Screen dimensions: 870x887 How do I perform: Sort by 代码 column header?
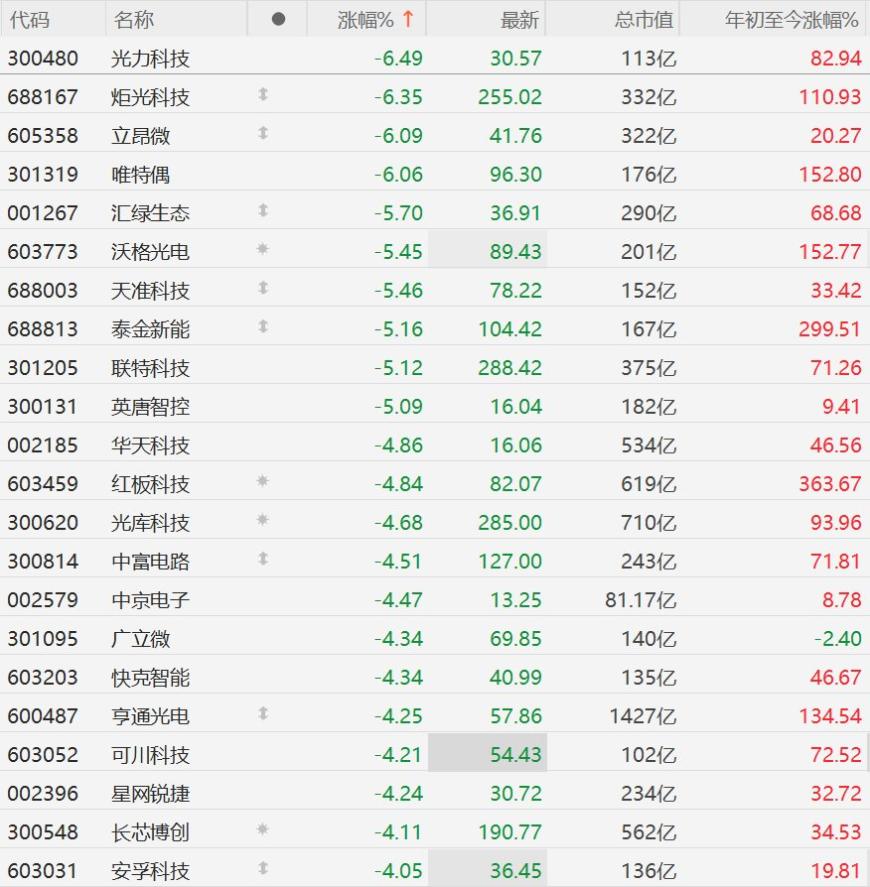(x=29, y=20)
